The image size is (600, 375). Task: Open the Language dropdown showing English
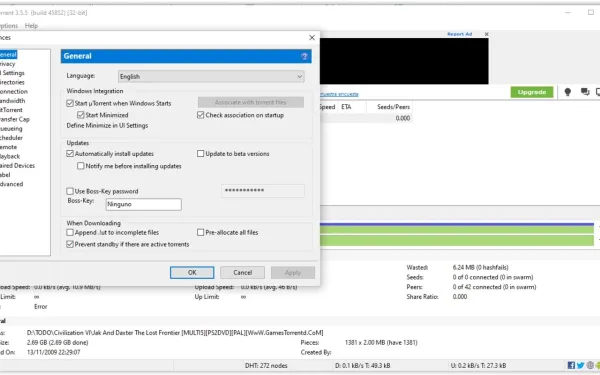click(x=211, y=77)
